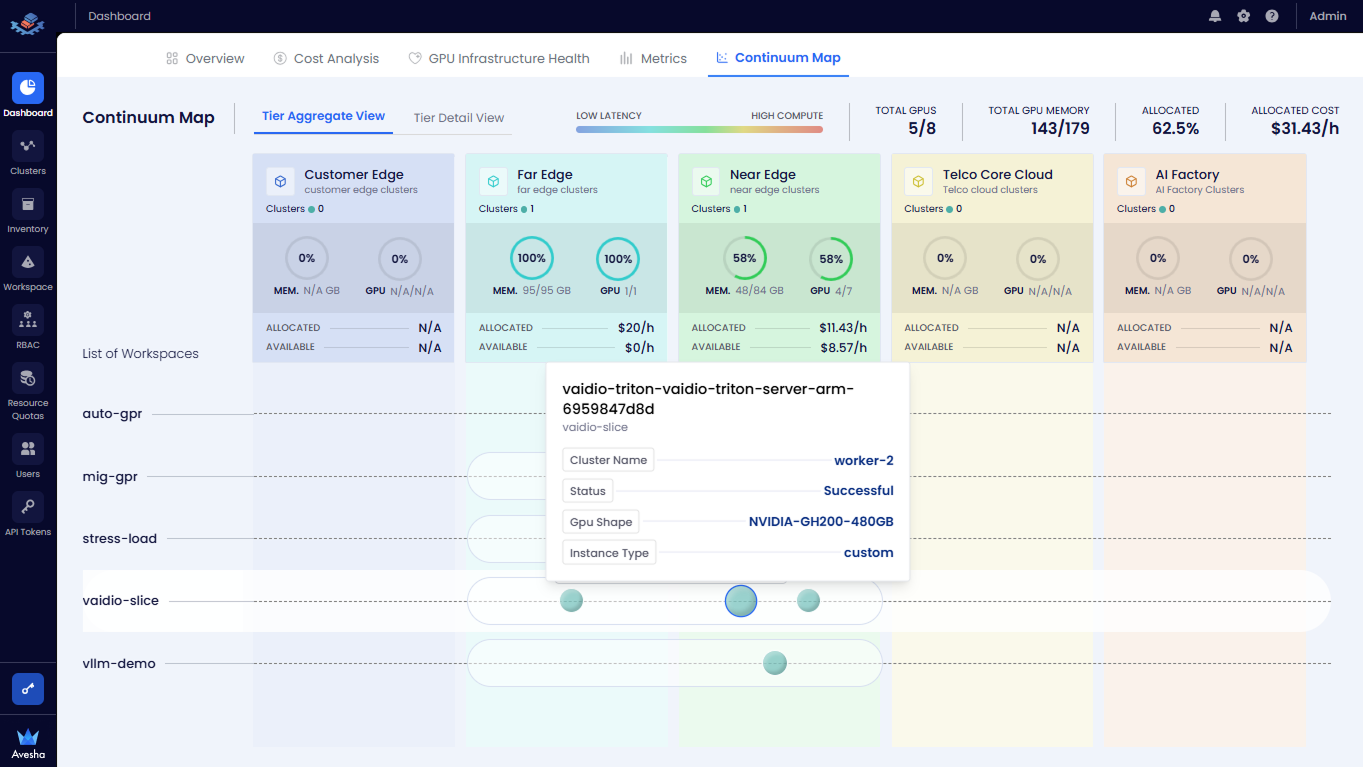This screenshot has width=1363, height=767.
Task: Select the vllm-demo workspace node
Action: pos(775,663)
